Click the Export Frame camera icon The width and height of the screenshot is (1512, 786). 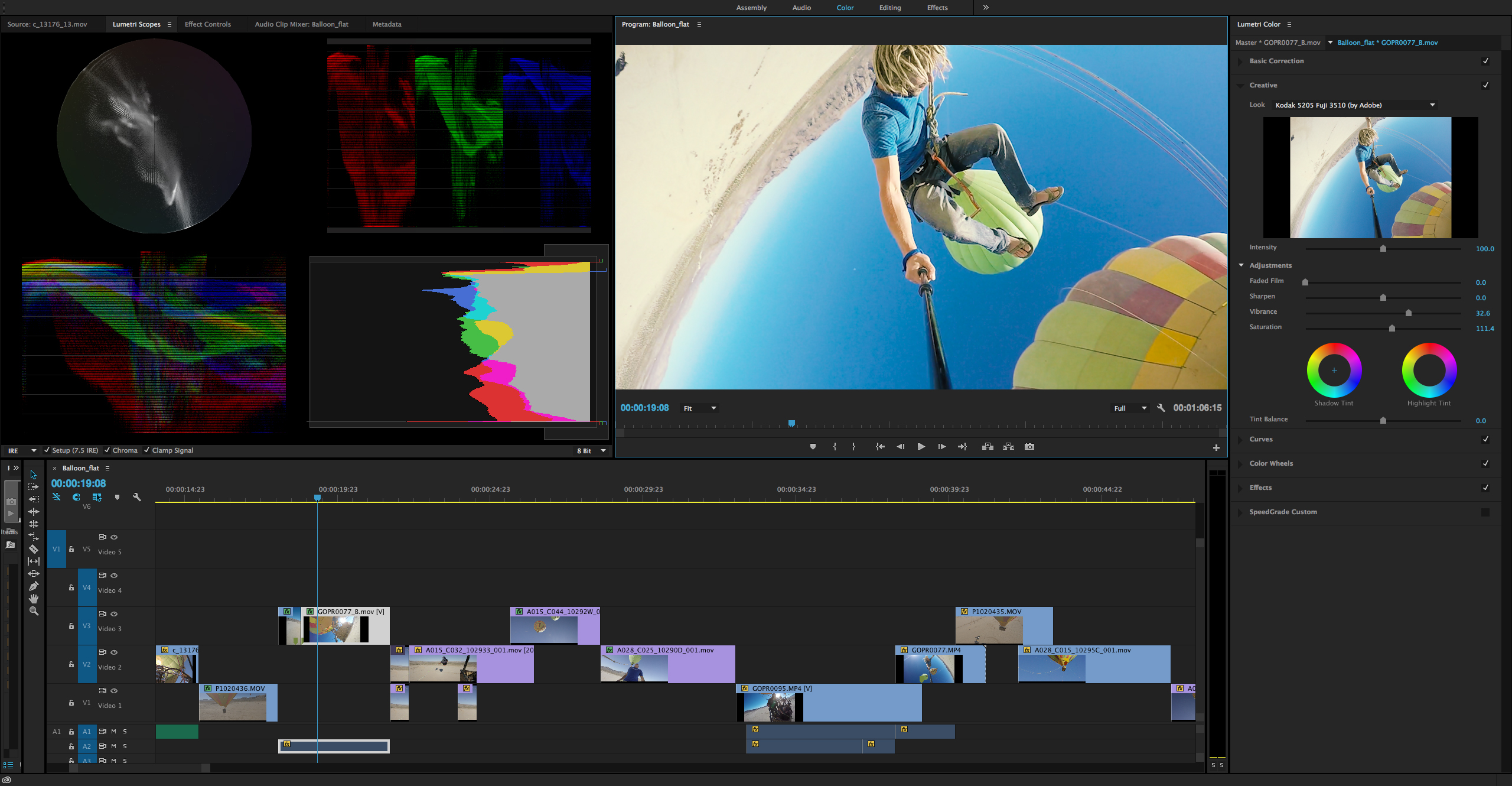click(x=1029, y=447)
